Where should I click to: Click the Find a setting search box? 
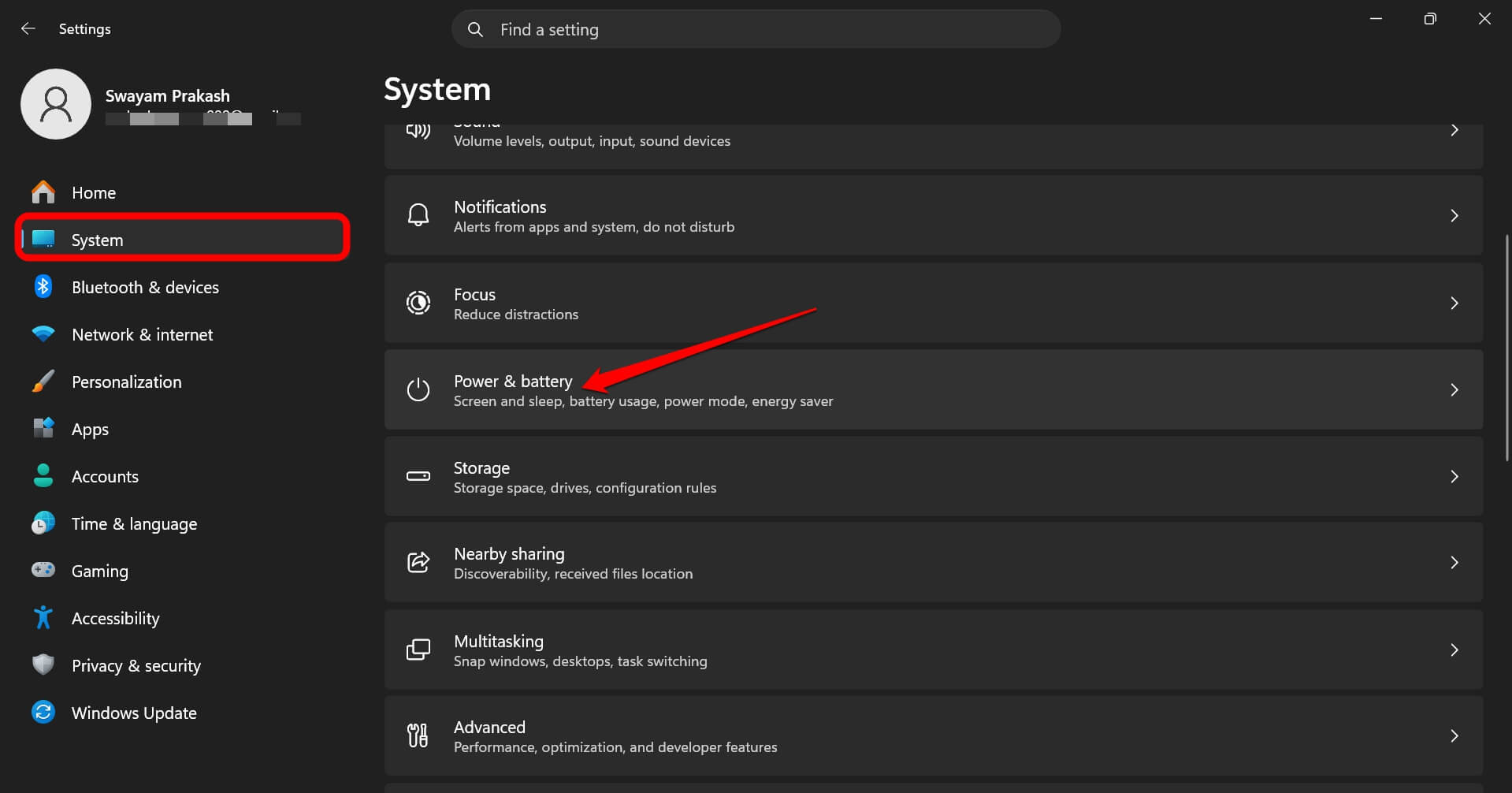(756, 29)
